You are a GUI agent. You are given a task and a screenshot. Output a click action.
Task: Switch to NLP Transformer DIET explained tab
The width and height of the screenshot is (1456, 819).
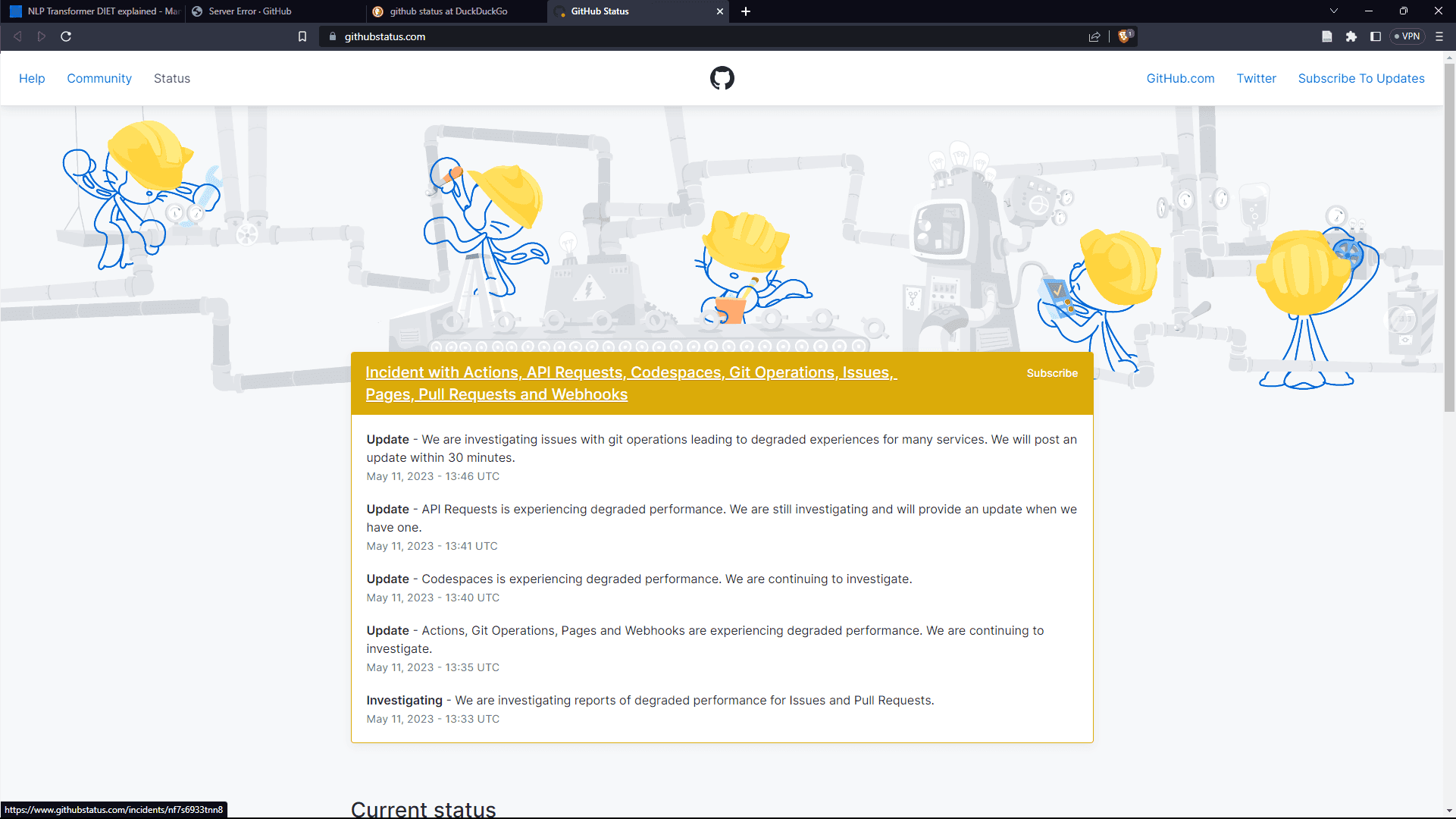tap(93, 11)
